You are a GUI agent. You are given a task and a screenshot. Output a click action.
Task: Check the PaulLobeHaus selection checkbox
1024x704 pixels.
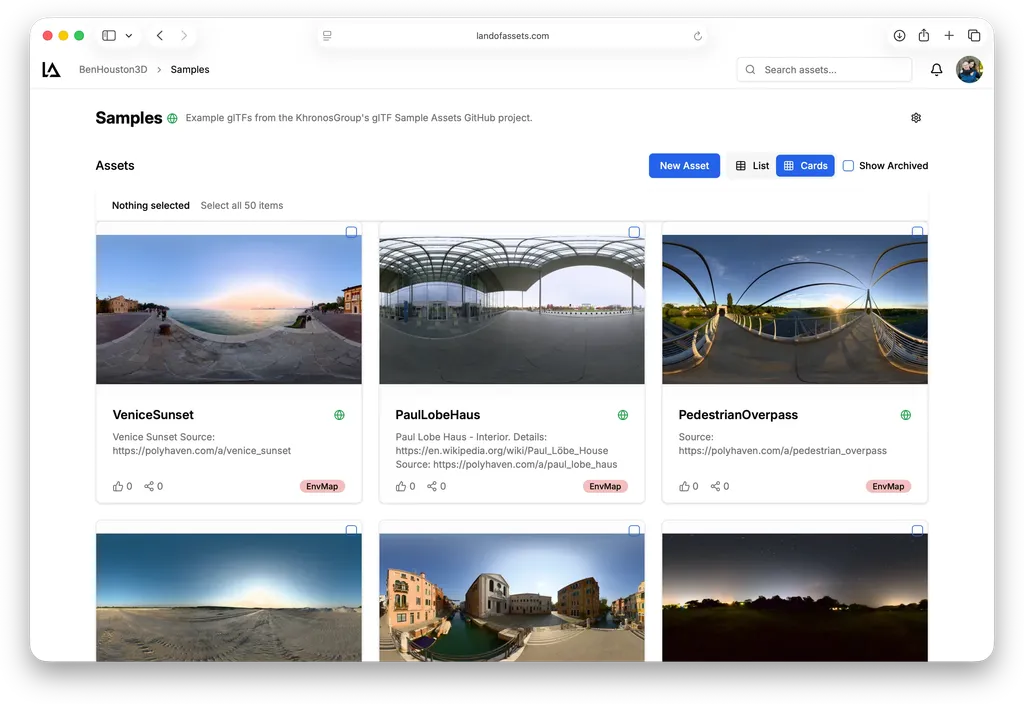coord(635,232)
